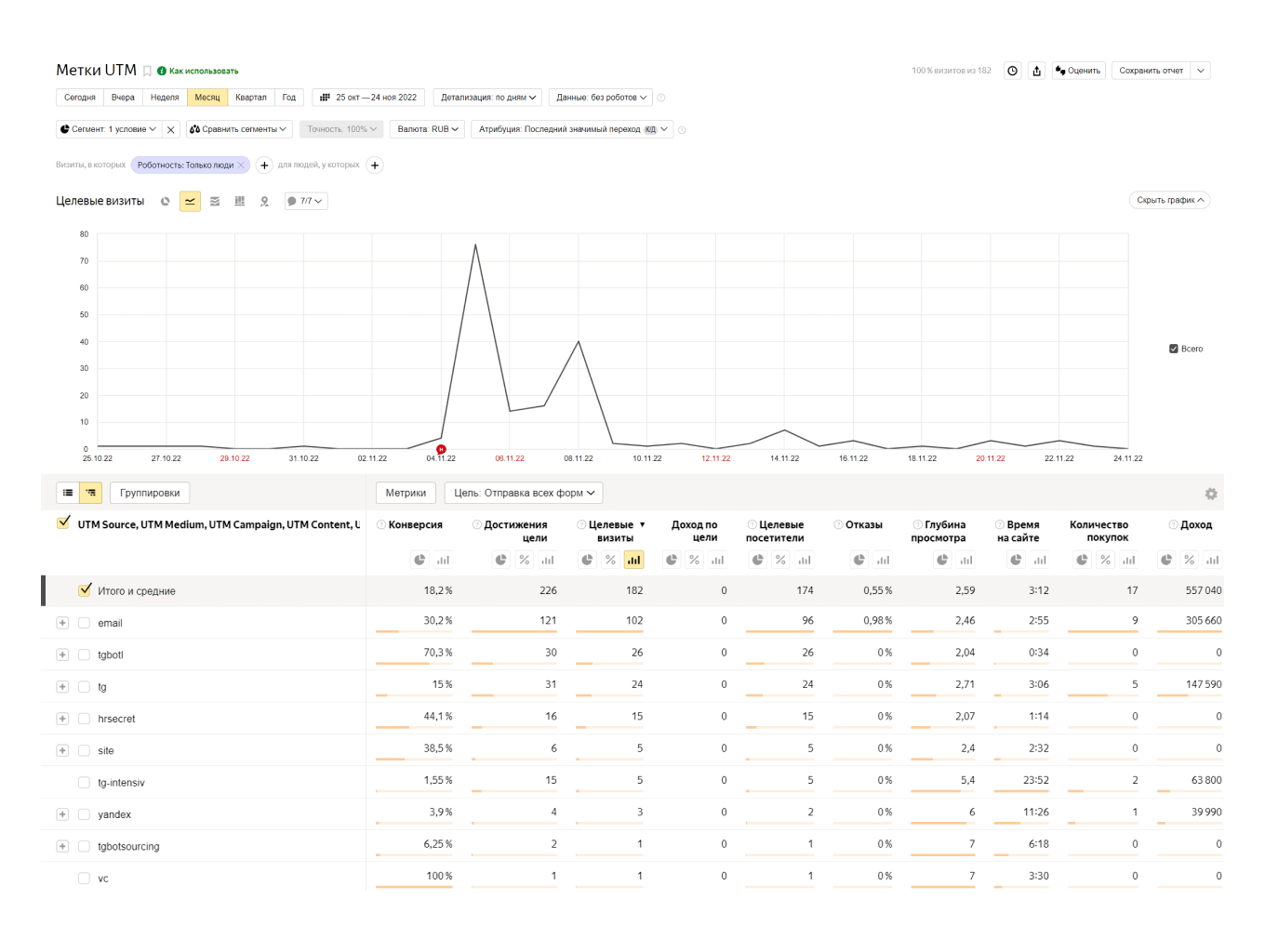Expand the yandex source row
This screenshot has height=952, width=1265.
coord(62,815)
